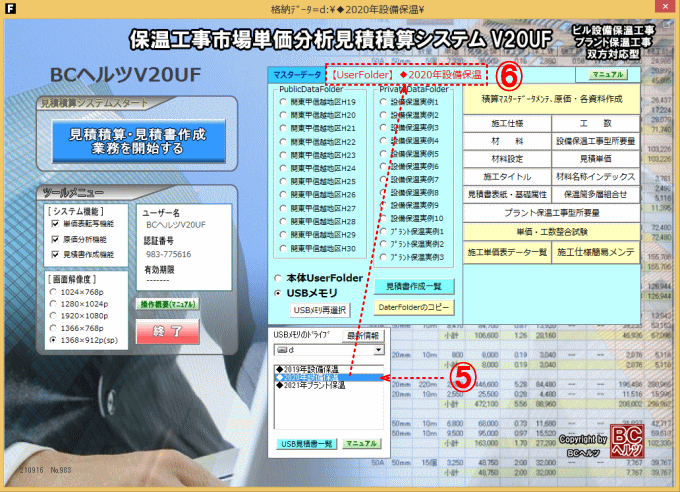The image size is (680, 492).
Task: Open the USB drive dropdown
Action: [378, 352]
